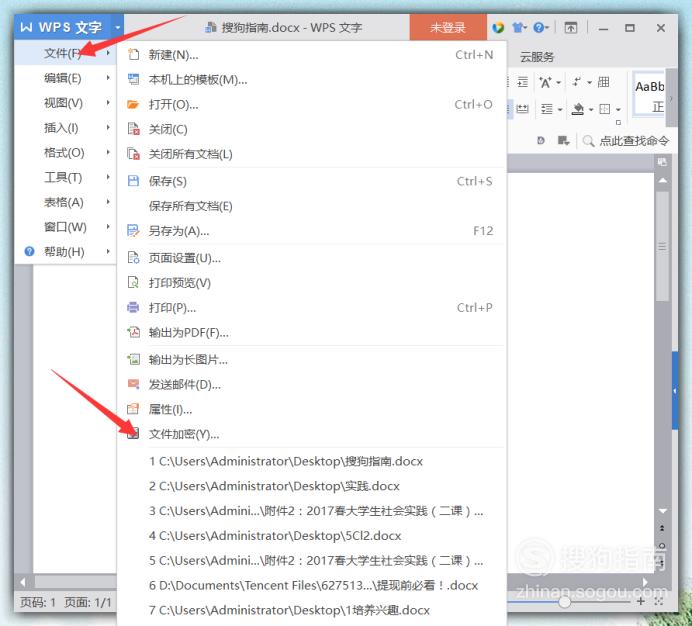Click the 发送邮件(D) envelope icon
This screenshot has height=626, width=692.
pos(133,384)
